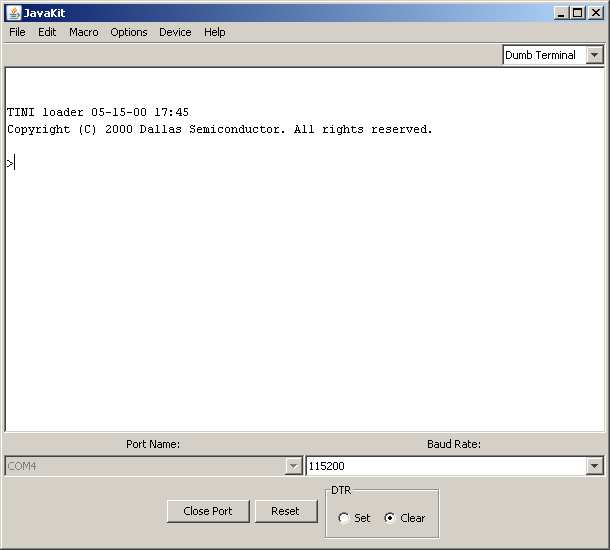The height and width of the screenshot is (550, 610).
Task: Close the JavaKit window
Action: [x=596, y=13]
